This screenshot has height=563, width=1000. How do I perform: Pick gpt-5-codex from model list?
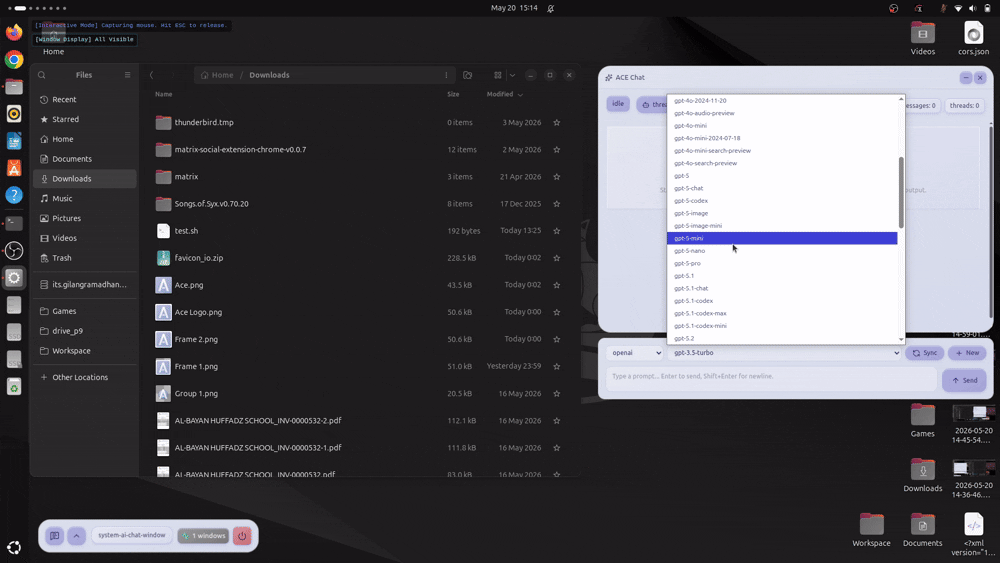(x=782, y=201)
